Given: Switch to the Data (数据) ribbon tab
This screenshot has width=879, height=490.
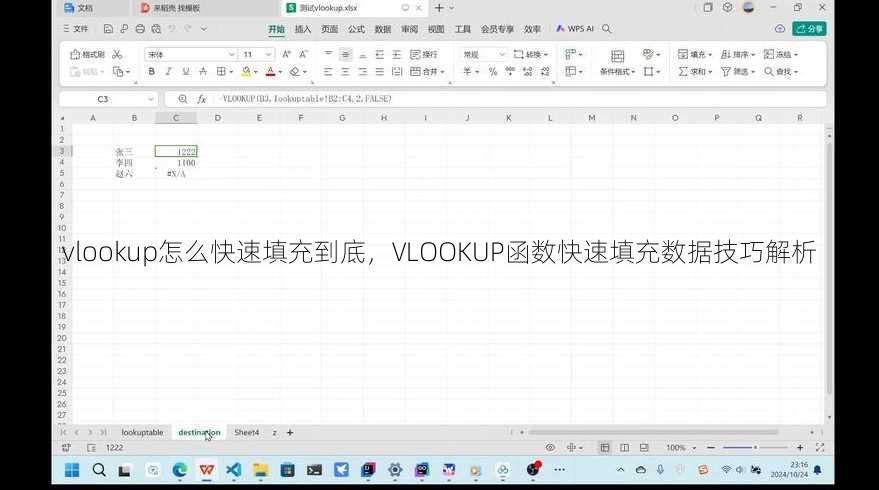Looking at the screenshot, I should pyautogui.click(x=383, y=29).
